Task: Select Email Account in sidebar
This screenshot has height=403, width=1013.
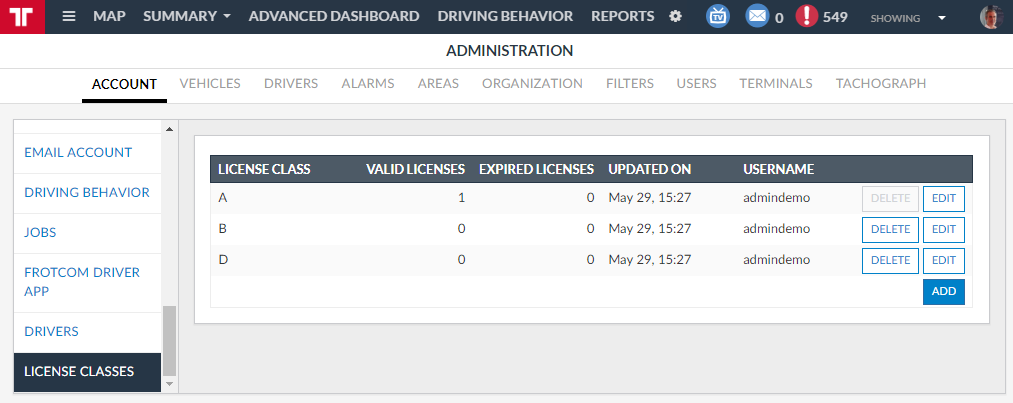Action: (78, 153)
